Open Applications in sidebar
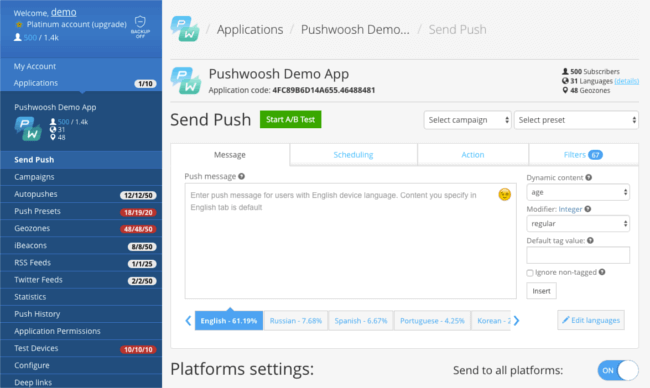The image size is (650, 388). pyautogui.click(x=81, y=83)
